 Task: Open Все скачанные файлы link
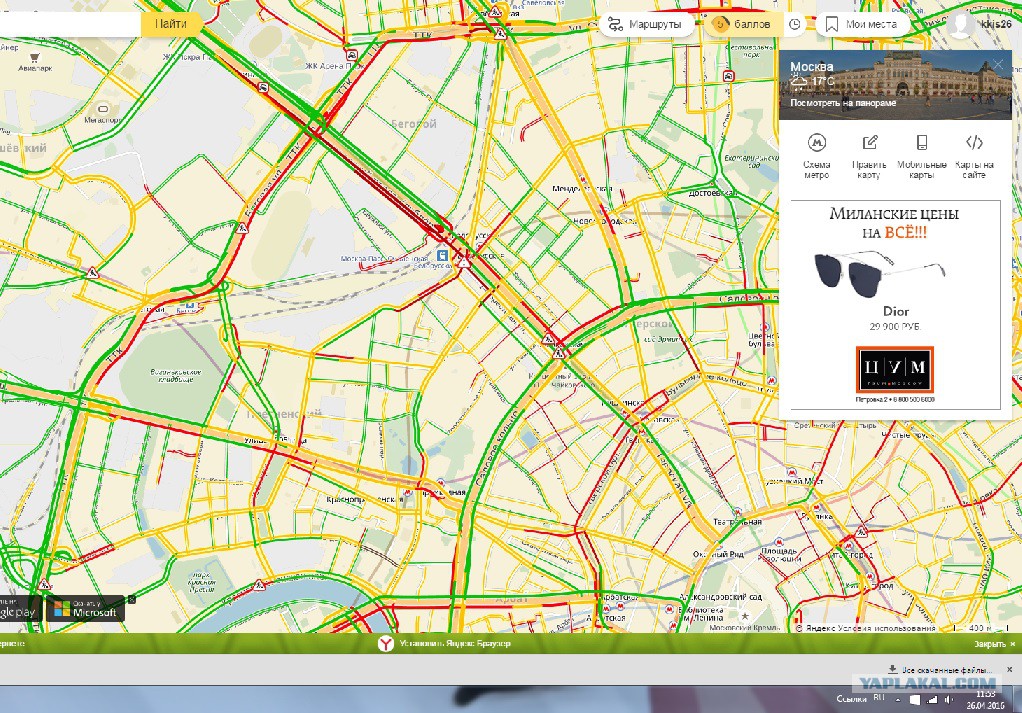tap(941, 669)
